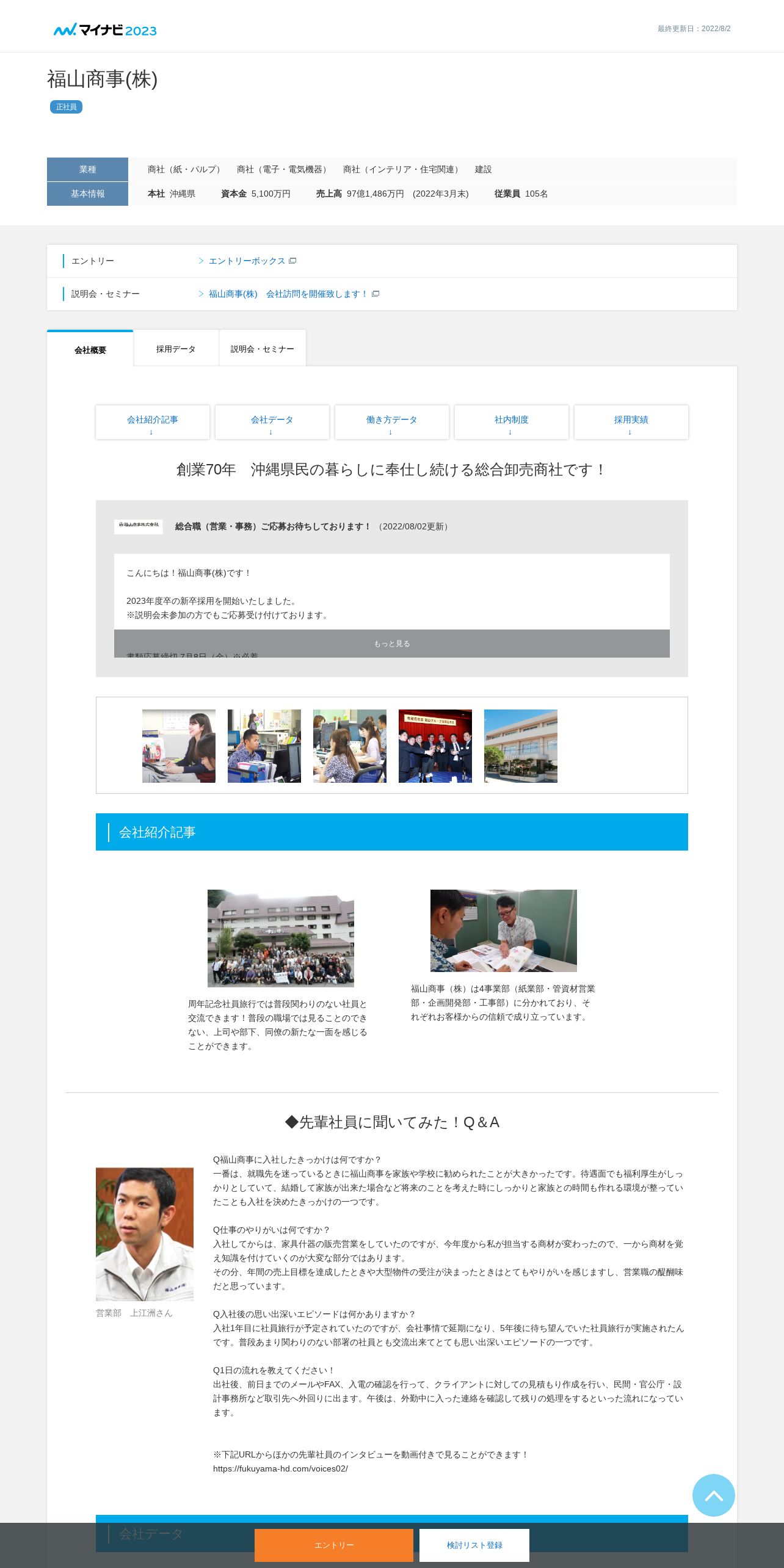Click 最終更新日：2022/8/2 text
Viewport: 784px width, 1568px height.
point(694,29)
